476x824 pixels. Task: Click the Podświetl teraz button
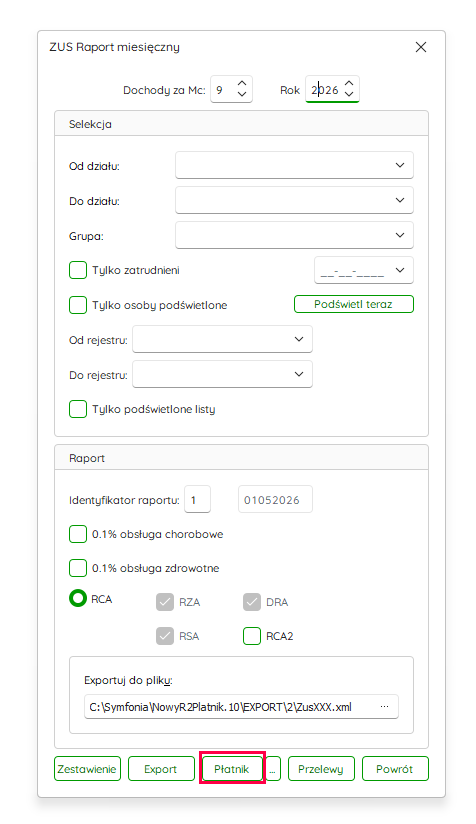[x=354, y=304]
